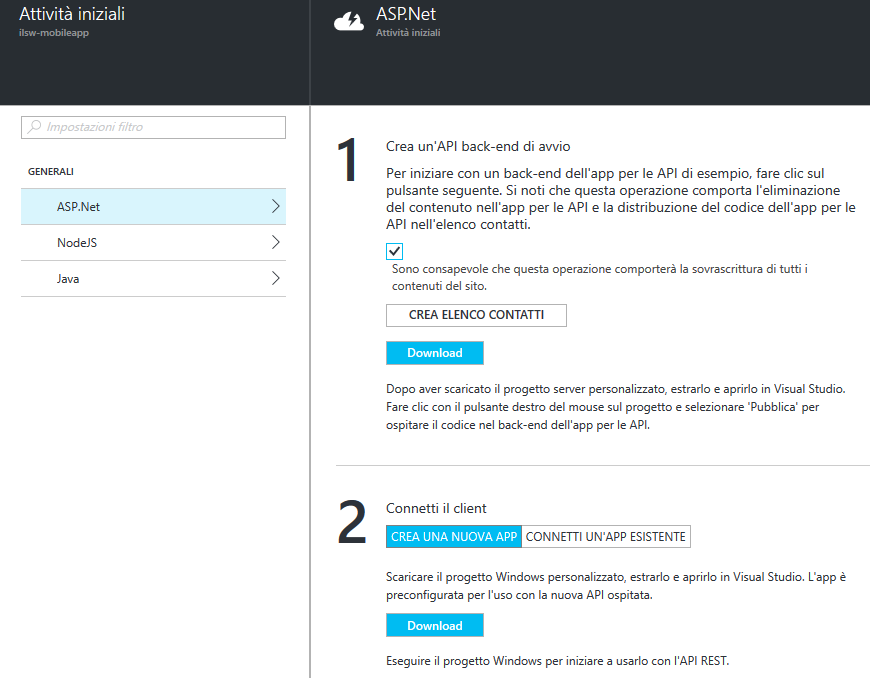Screen dimensions: 870x678
Task: Click the 'ilsw-mobileapp' subtitle
Action: (54, 33)
